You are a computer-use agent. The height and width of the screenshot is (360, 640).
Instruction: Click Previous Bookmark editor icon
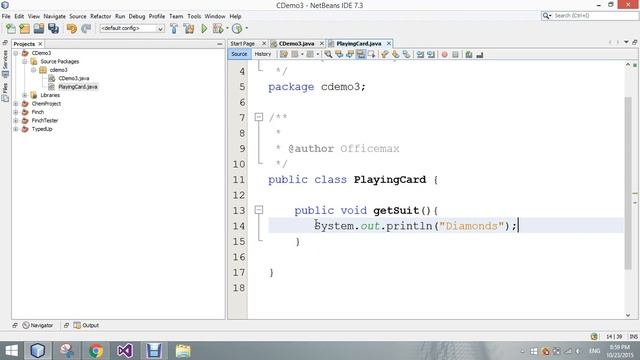pyautogui.click(x=384, y=54)
